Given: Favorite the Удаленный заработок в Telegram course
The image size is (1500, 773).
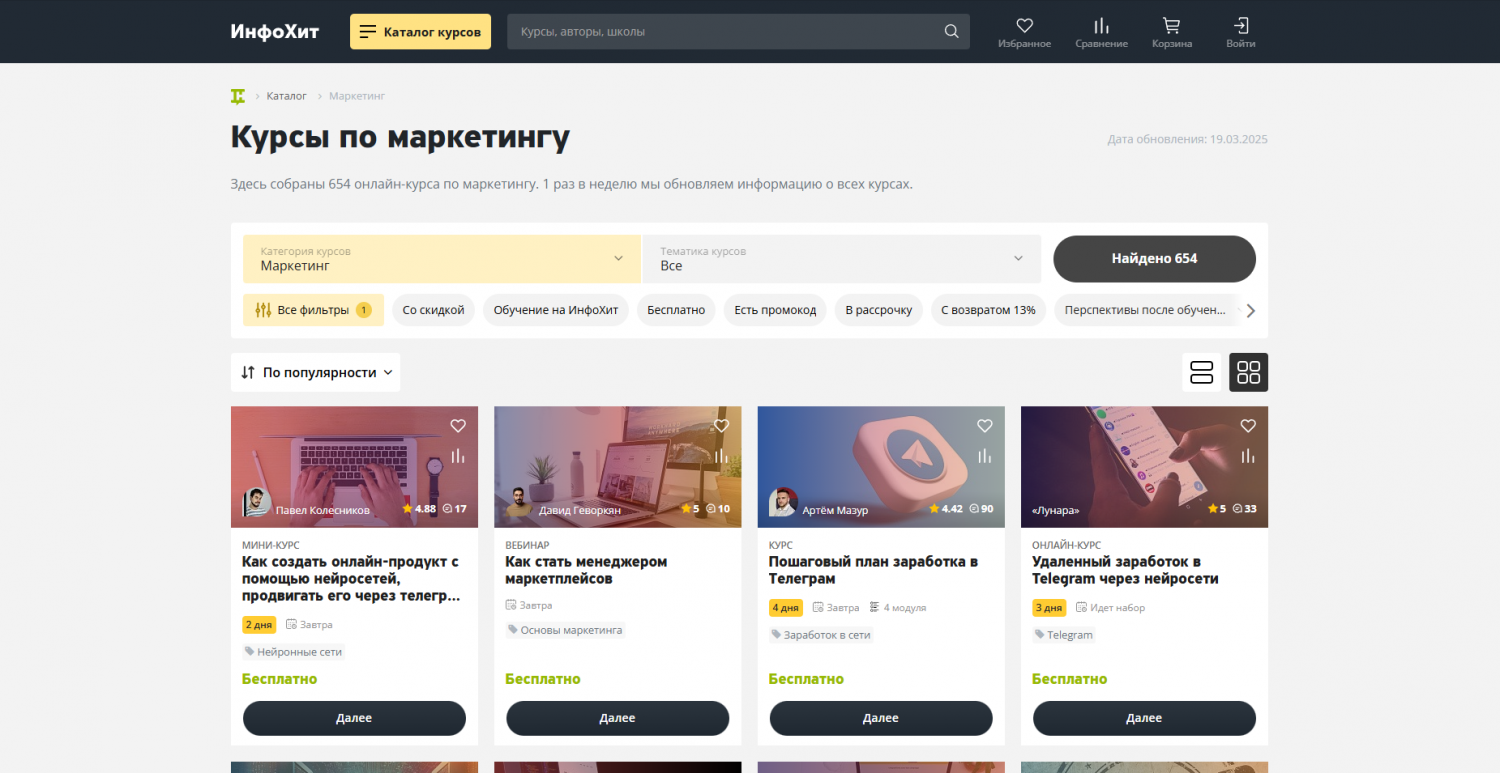Looking at the screenshot, I should coord(1248,426).
